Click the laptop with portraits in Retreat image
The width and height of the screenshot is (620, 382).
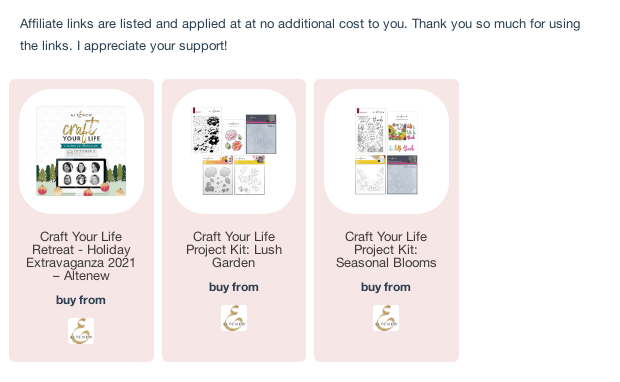[81, 174]
